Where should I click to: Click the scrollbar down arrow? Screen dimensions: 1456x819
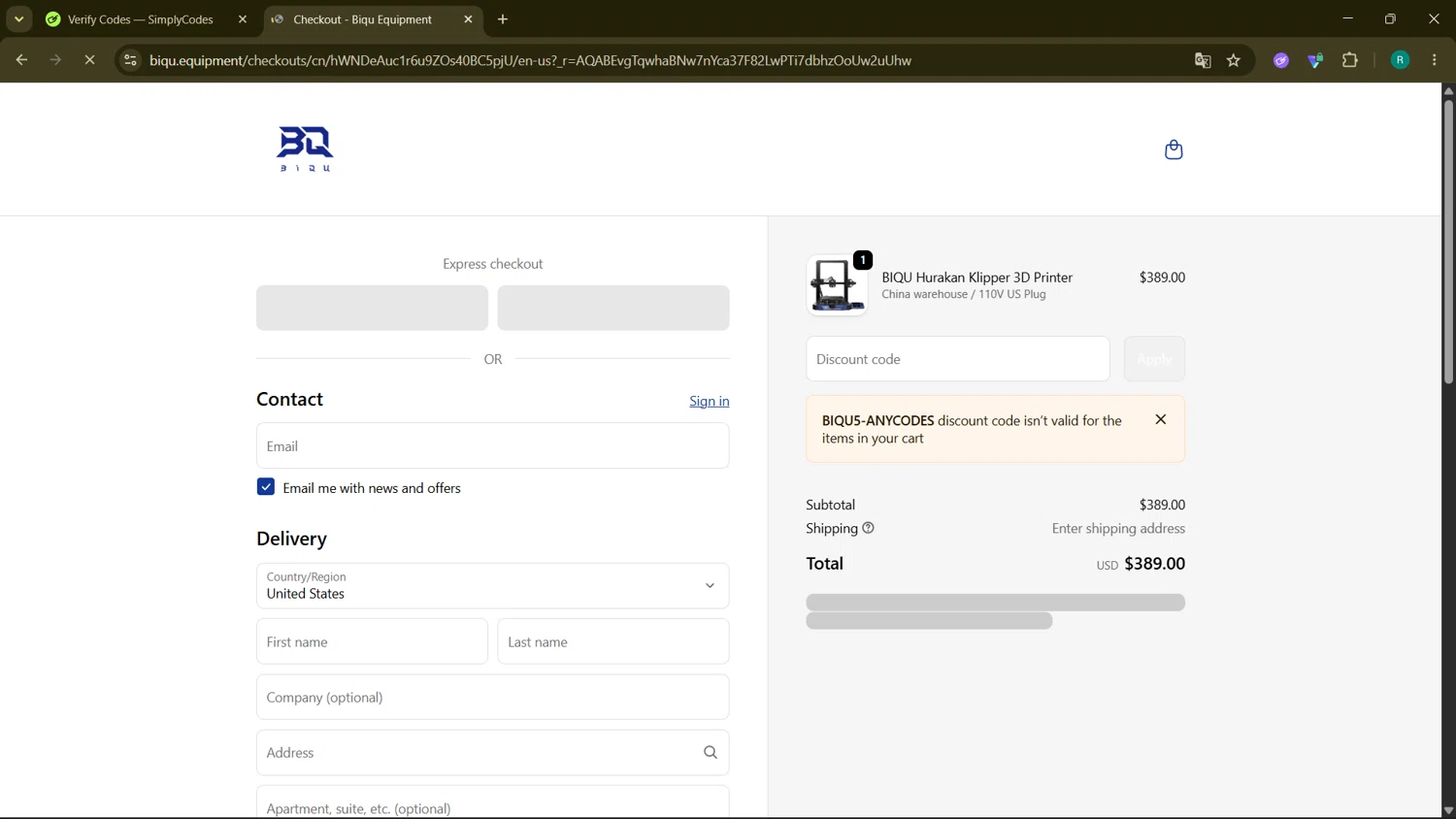1448,810
